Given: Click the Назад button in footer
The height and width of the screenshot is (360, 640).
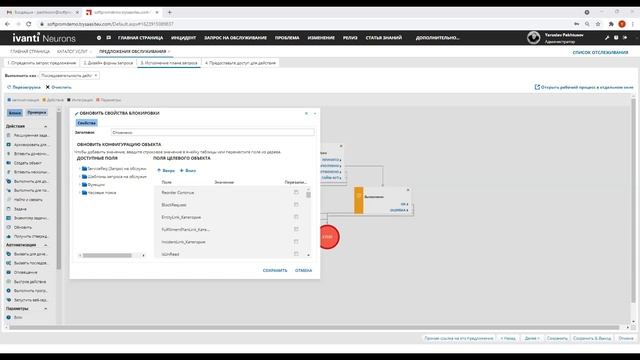Looking at the screenshot, I should click(508, 338).
